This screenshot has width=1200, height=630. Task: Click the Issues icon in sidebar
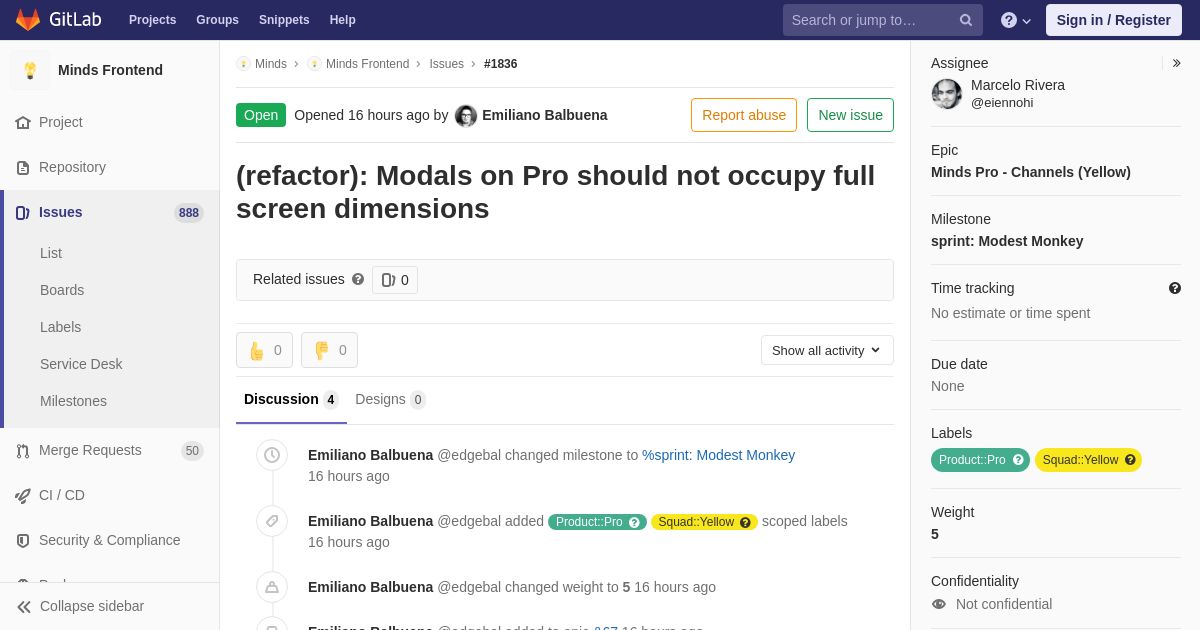click(23, 212)
